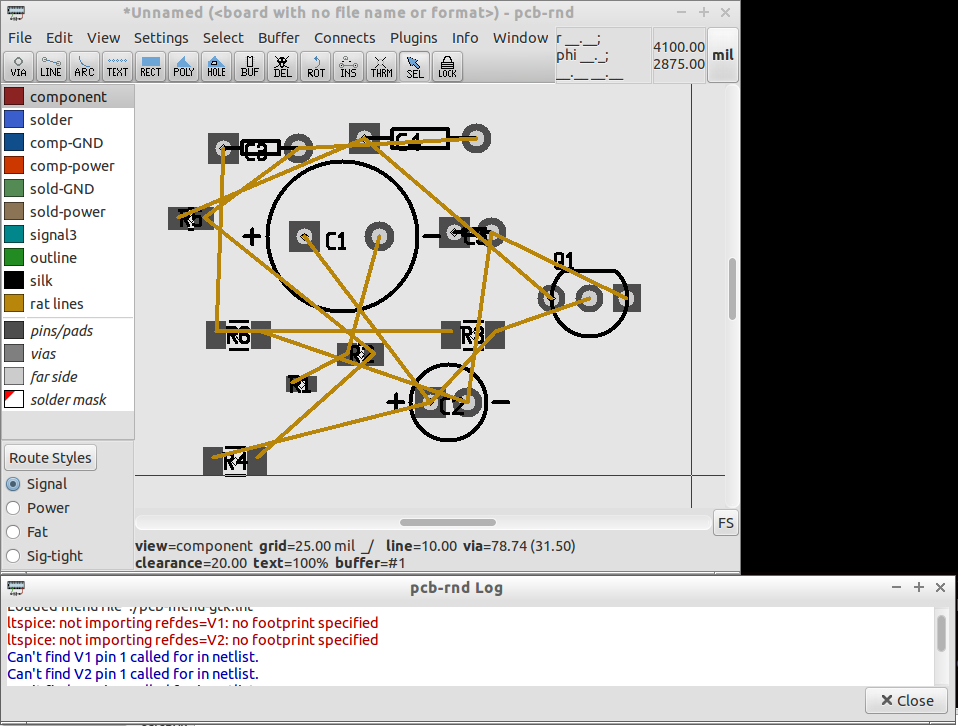Image resolution: width=958 pixels, height=726 pixels.
Task: Open the Connects menu
Action: coord(345,37)
